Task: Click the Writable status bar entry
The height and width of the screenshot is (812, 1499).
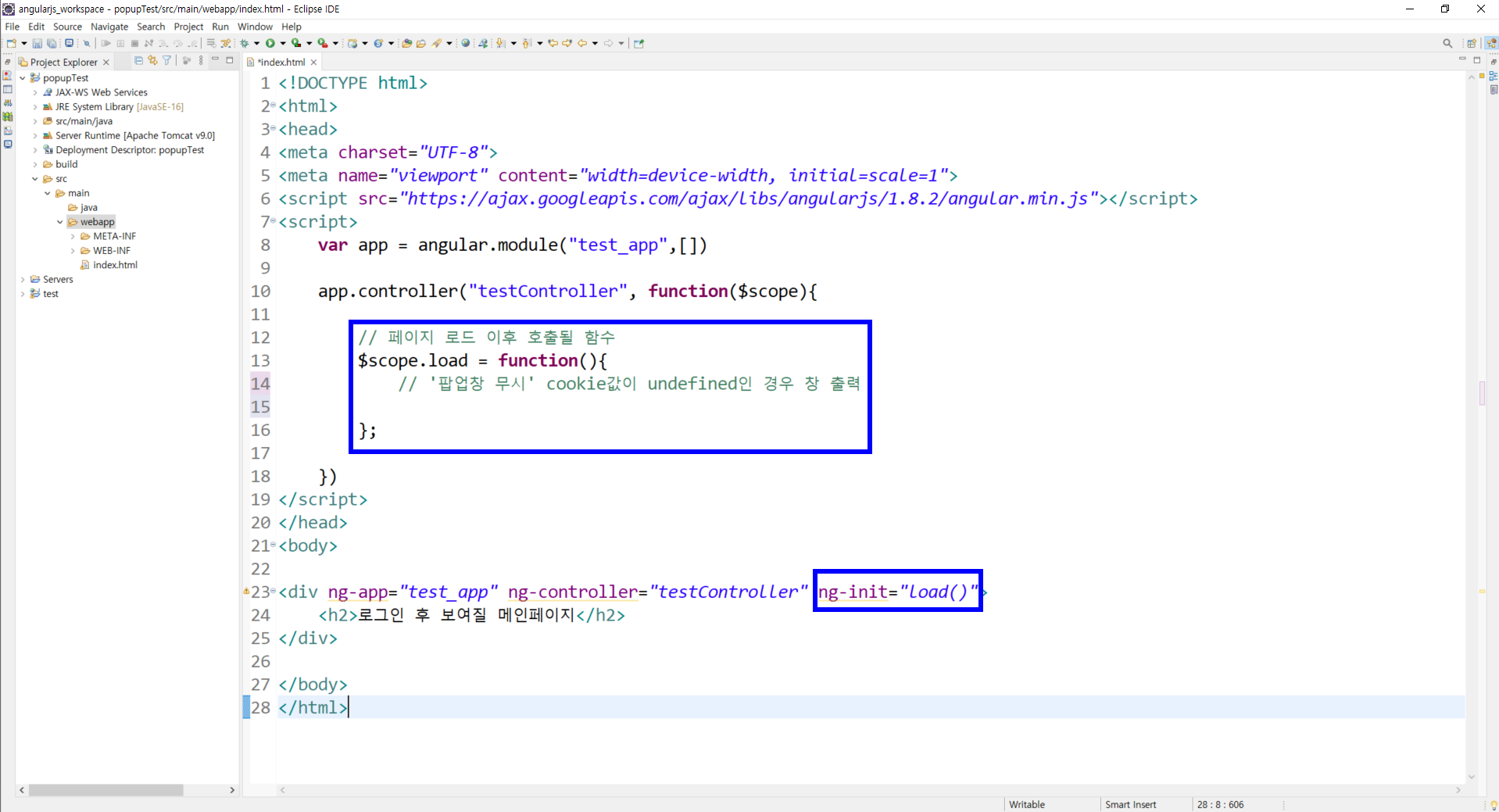Action: click(1027, 804)
